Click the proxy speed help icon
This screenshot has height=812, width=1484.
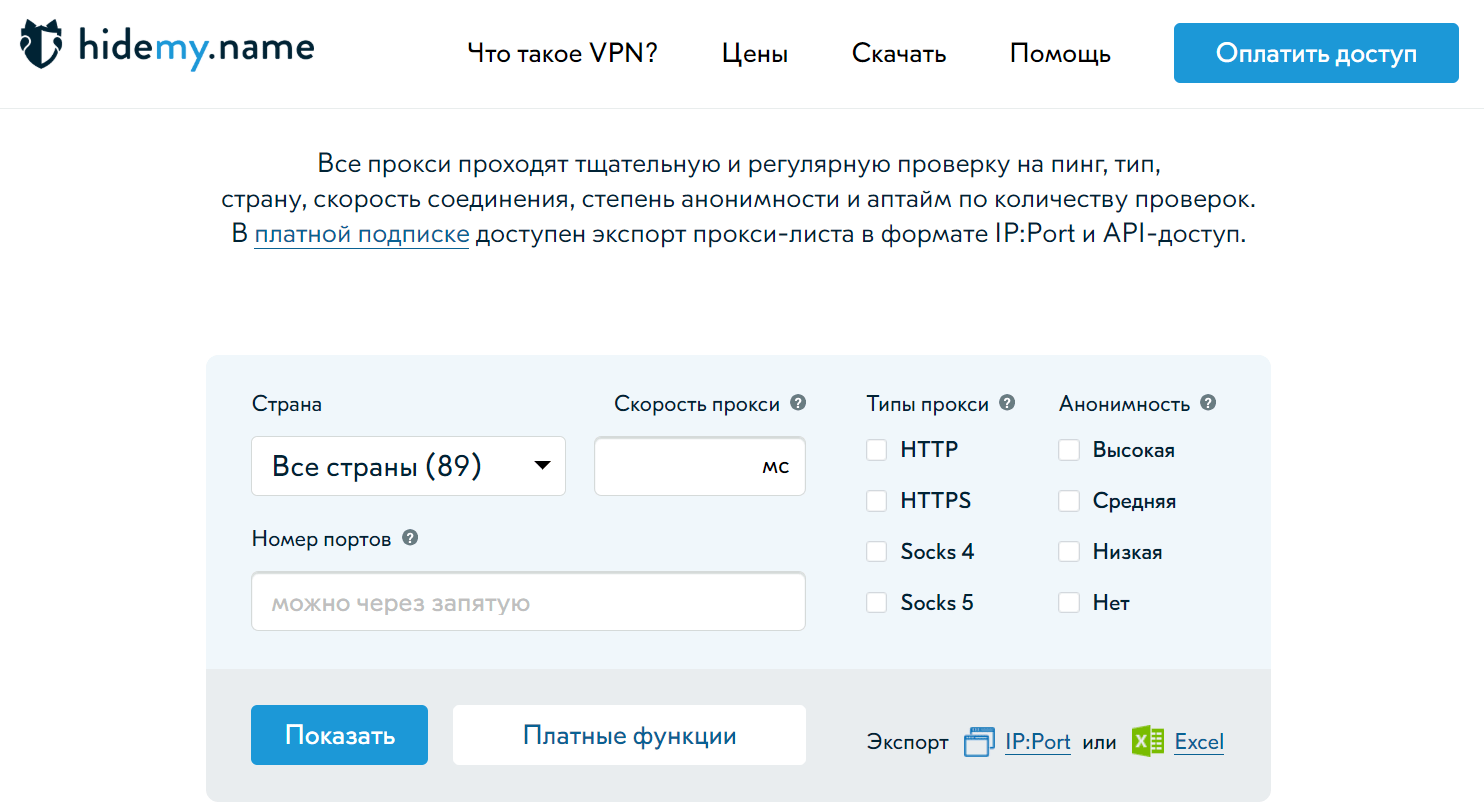coord(798,403)
